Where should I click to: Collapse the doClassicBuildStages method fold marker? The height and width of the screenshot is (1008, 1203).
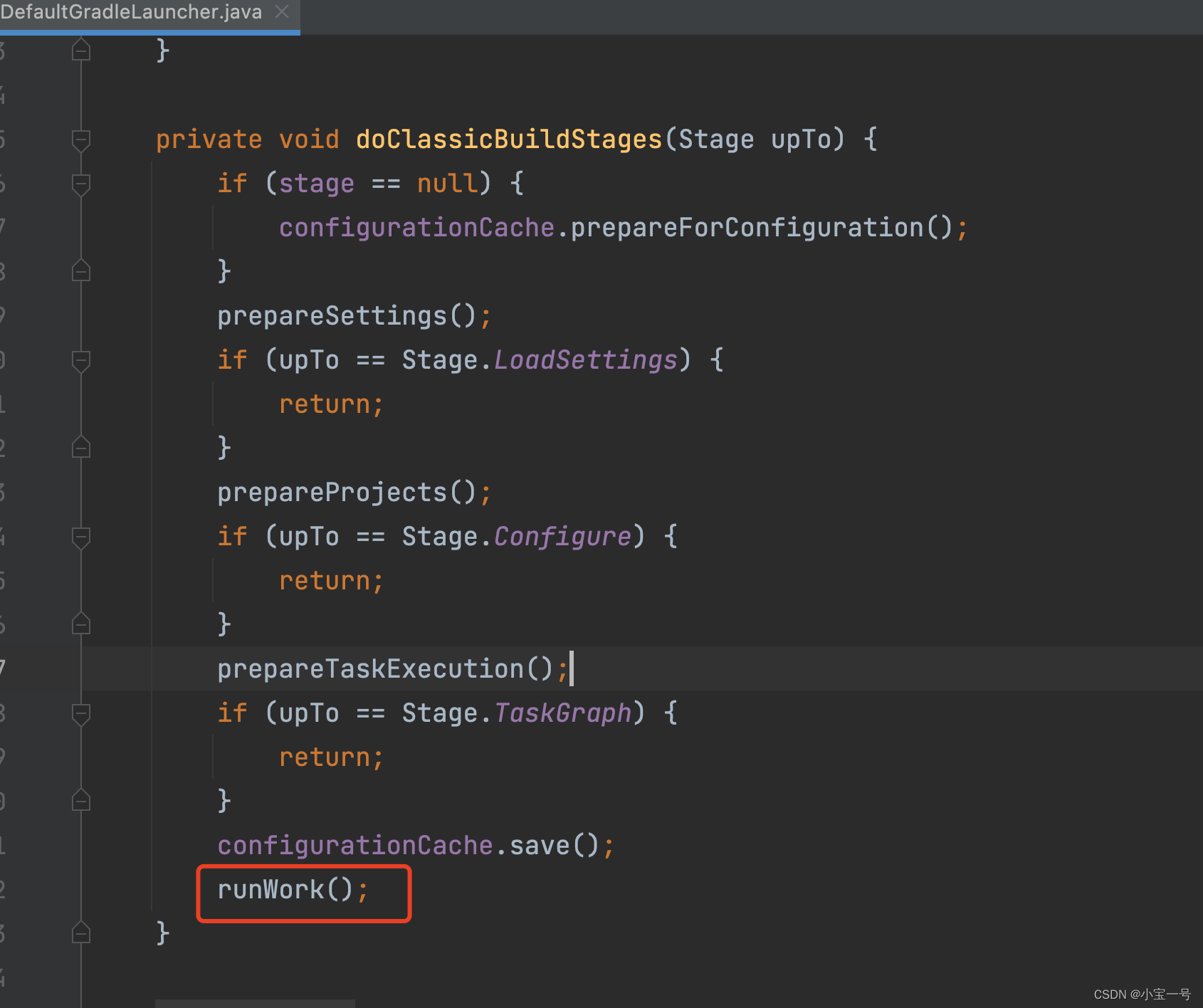(81, 140)
